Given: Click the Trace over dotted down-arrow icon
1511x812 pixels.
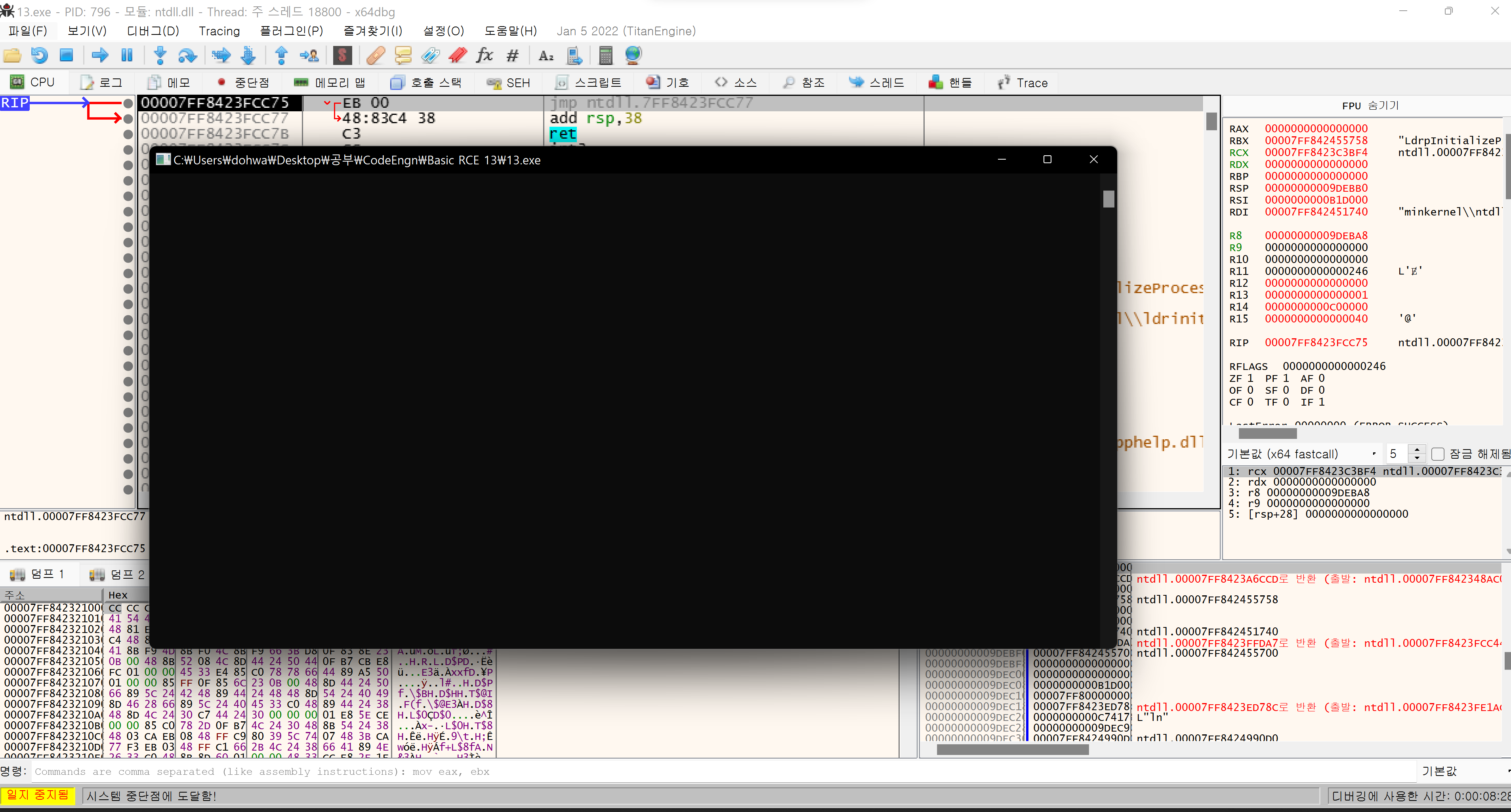Looking at the screenshot, I should 249,56.
